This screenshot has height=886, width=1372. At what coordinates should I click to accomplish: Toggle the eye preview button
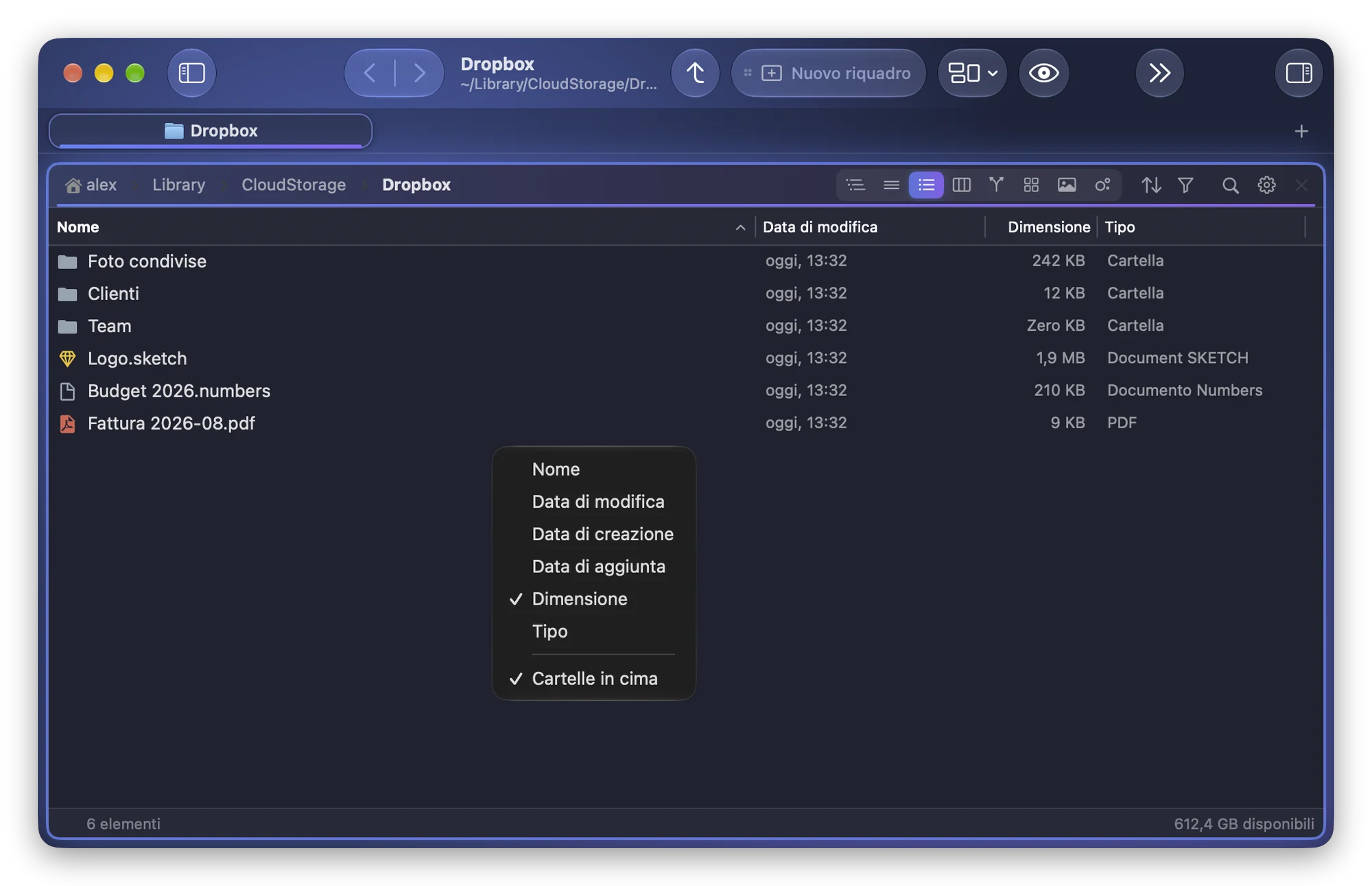[x=1043, y=73]
